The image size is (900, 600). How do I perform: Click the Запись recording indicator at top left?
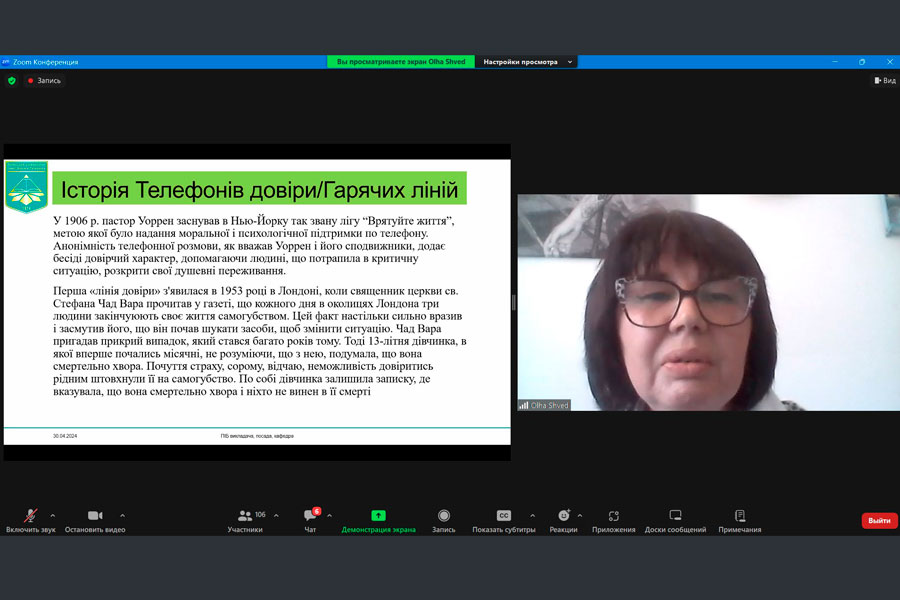[x=44, y=80]
